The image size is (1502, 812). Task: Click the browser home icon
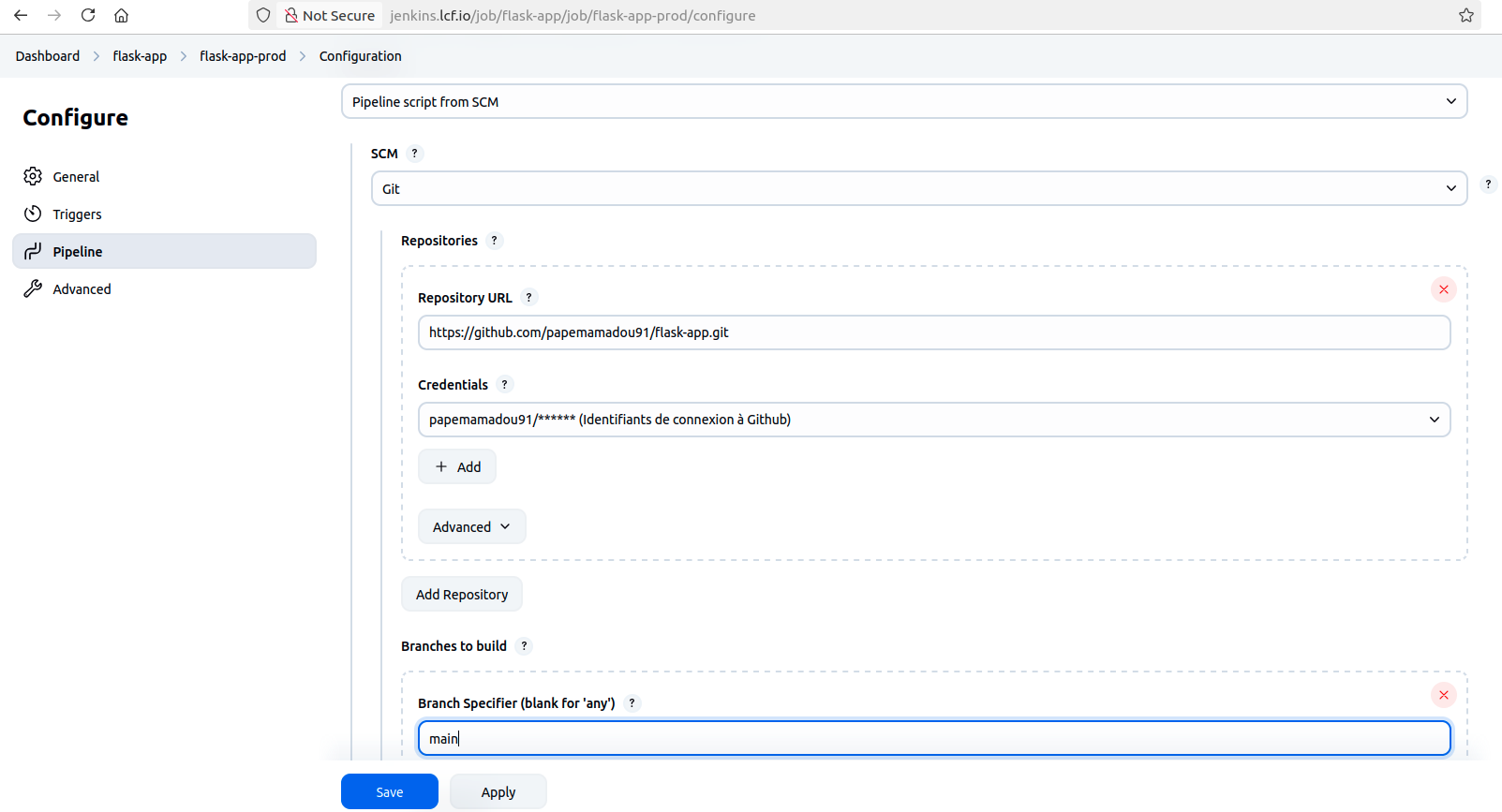pyautogui.click(x=122, y=15)
